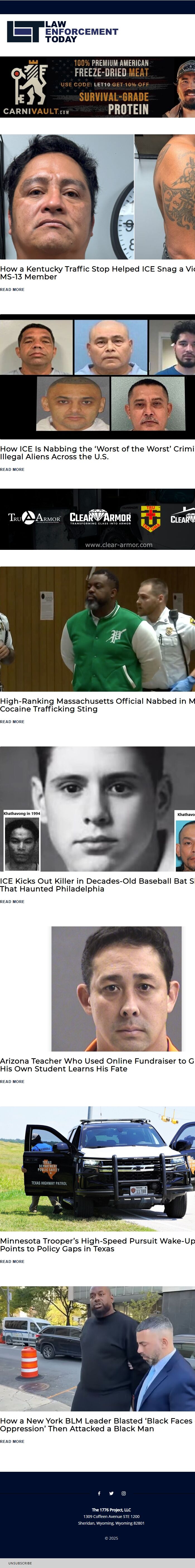The image size is (195, 1568).
Task: Open the Facebook icon in footer
Action: point(99,1493)
